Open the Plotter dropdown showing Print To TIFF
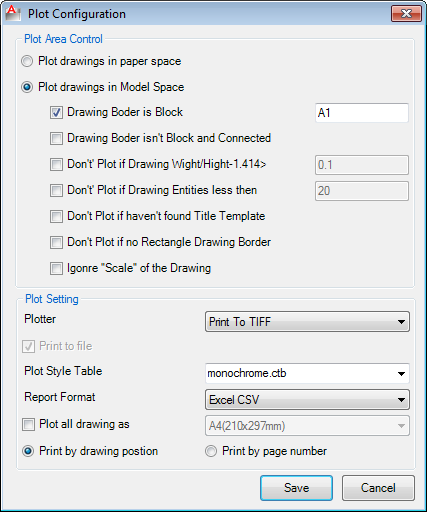Viewport: 427px width, 512px height. click(307, 322)
